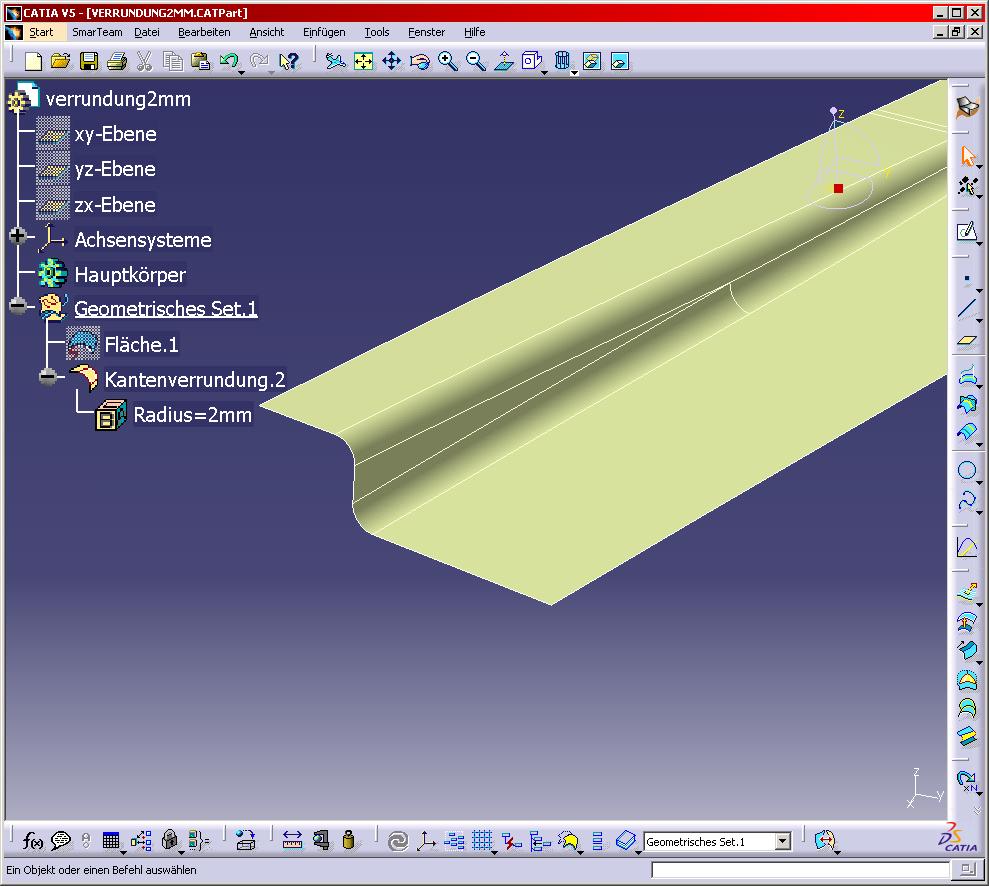Select the zx-Ebene plane
Viewport: 989px width, 886px height.
115,205
